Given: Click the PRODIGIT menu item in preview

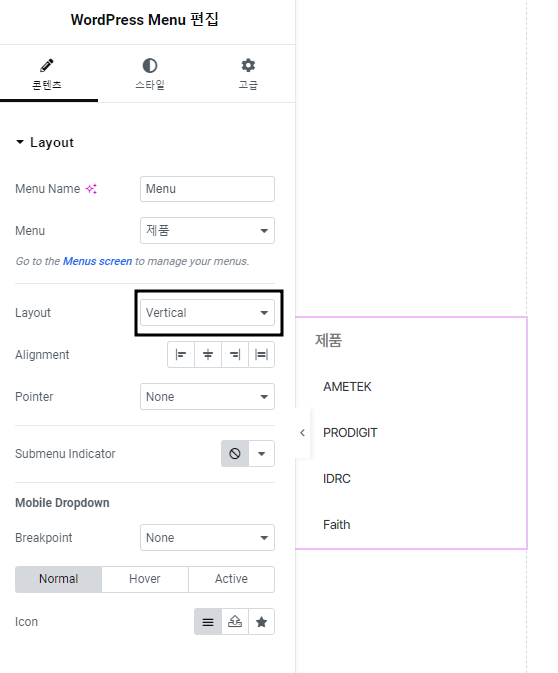Looking at the screenshot, I should [350, 433].
